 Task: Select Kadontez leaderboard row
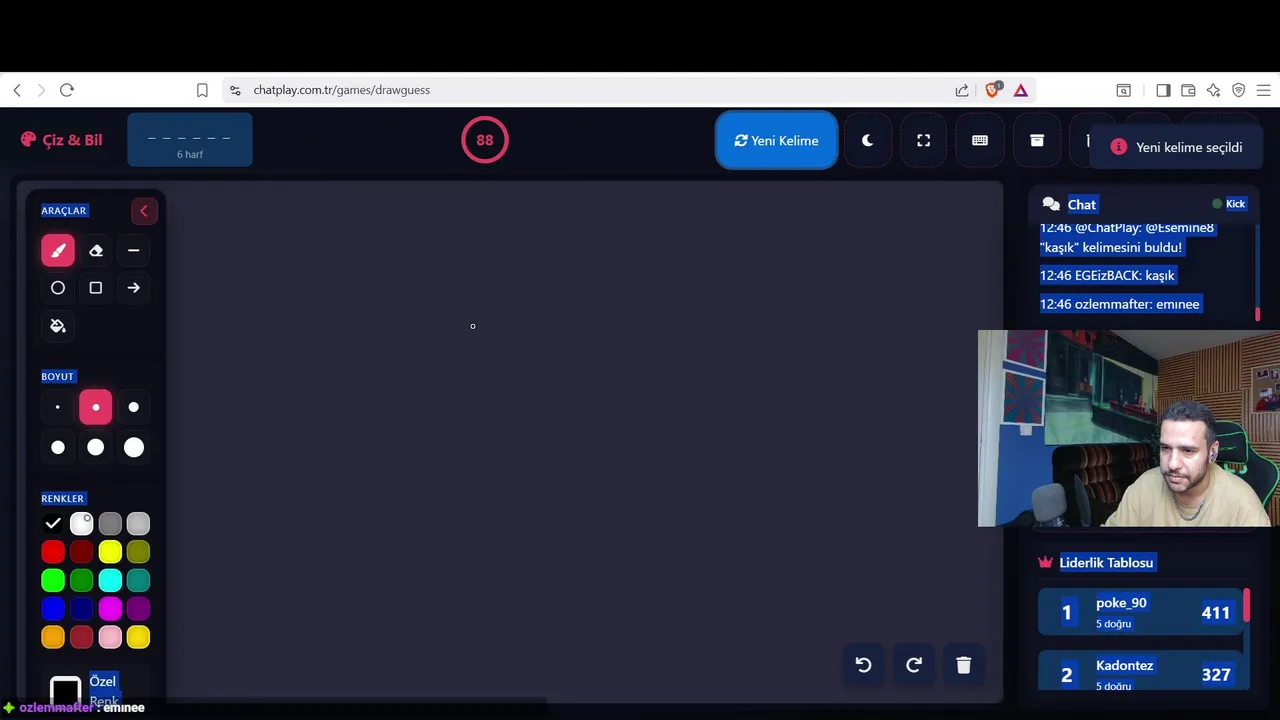1140,670
